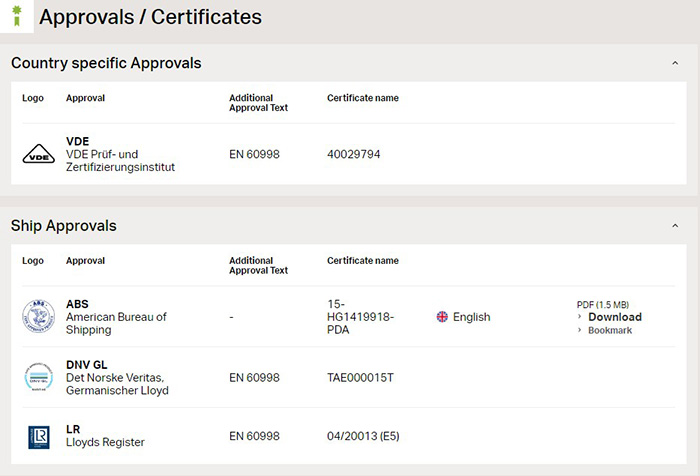This screenshot has width=700, height=476.
Task: Download the ABS certificate PDF
Action: pyautogui.click(x=615, y=317)
